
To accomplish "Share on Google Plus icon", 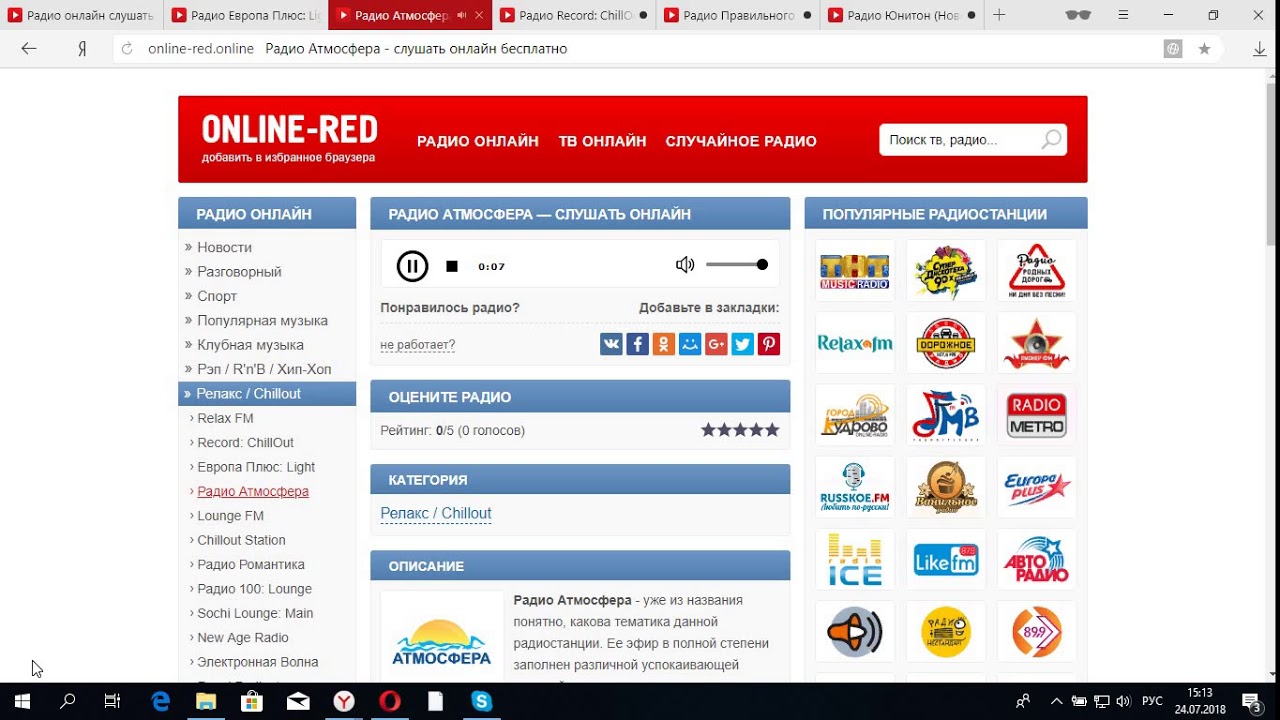I will 716,344.
